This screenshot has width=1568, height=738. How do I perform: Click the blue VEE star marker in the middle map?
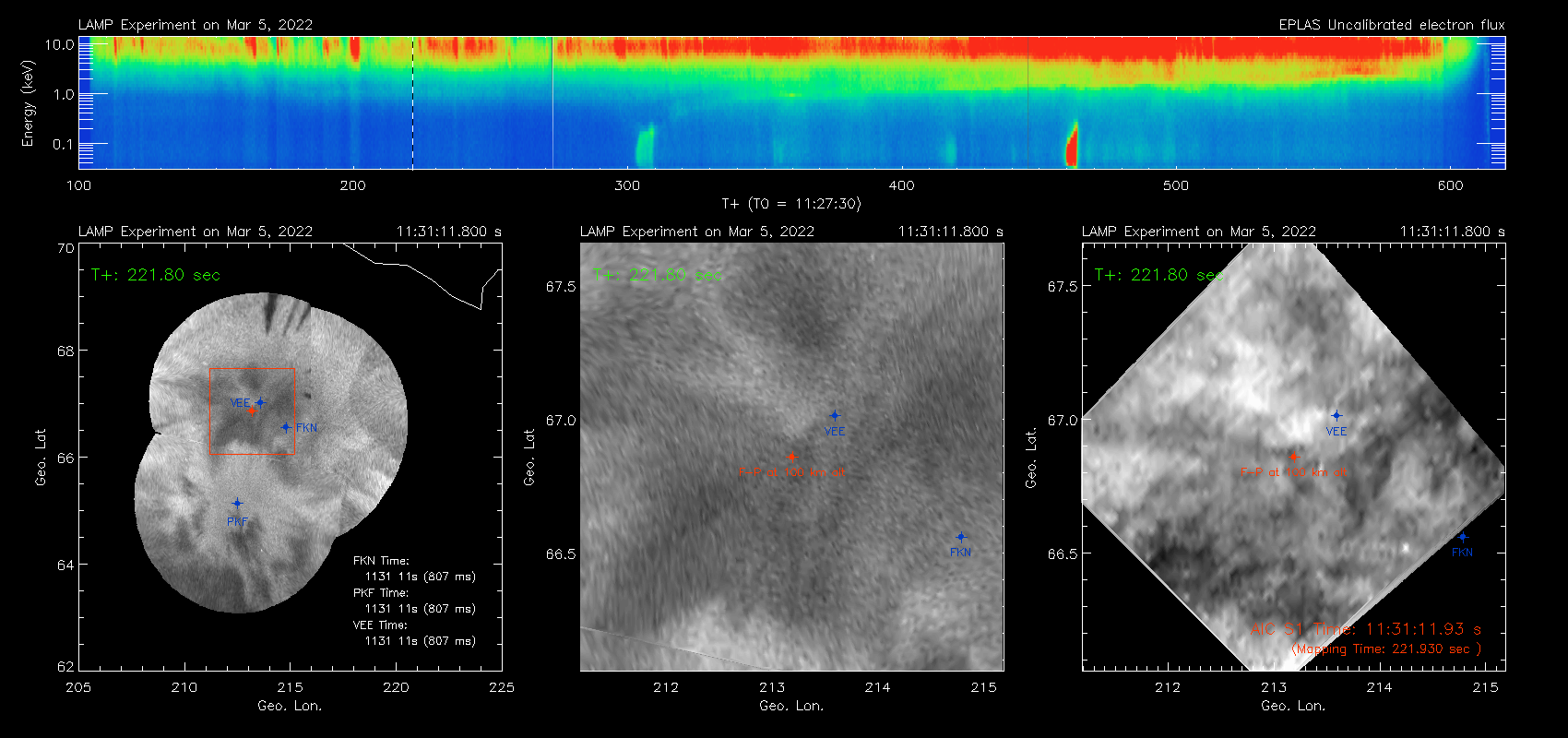(x=835, y=416)
